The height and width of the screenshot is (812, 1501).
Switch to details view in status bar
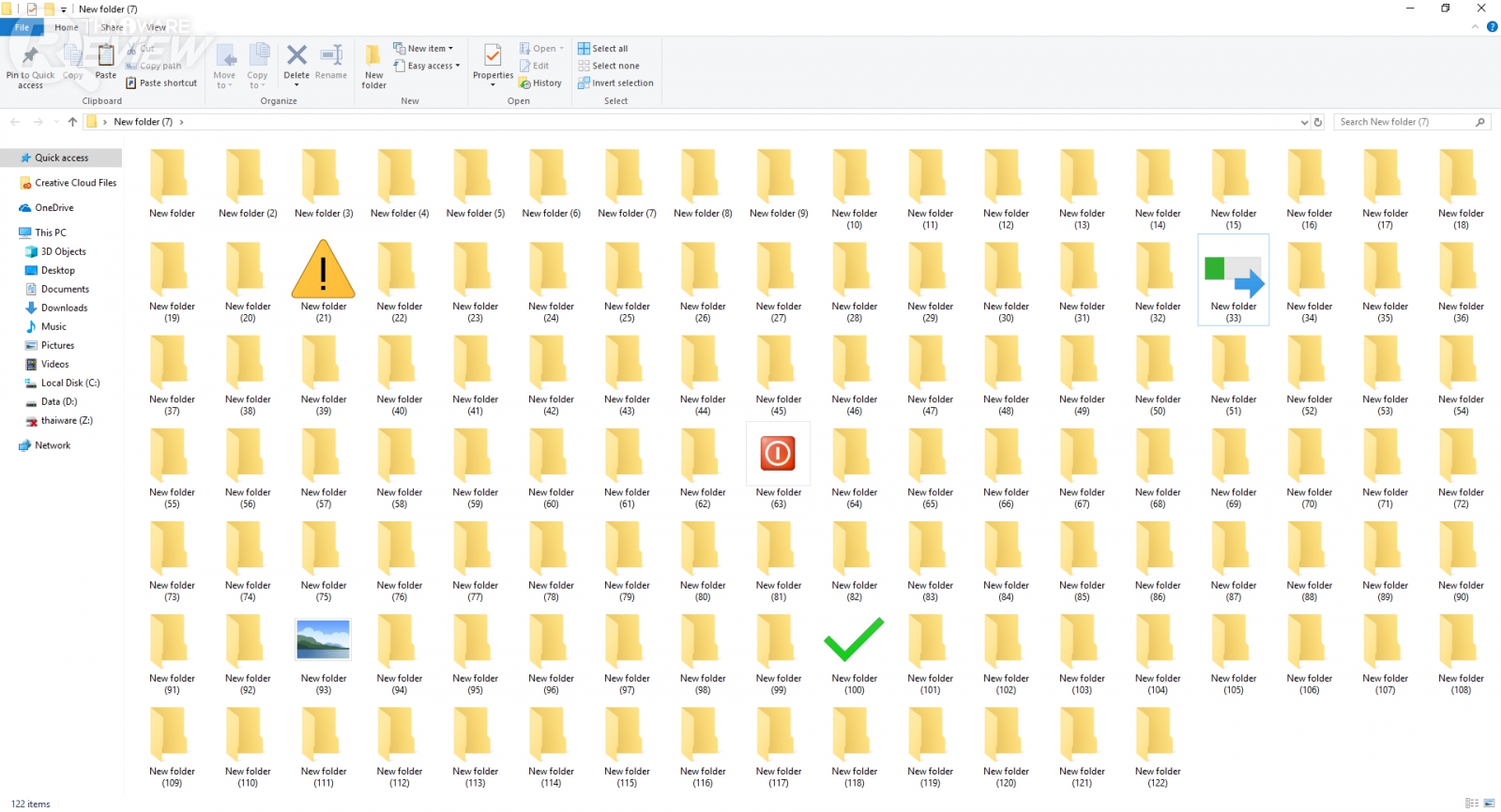(x=1472, y=804)
